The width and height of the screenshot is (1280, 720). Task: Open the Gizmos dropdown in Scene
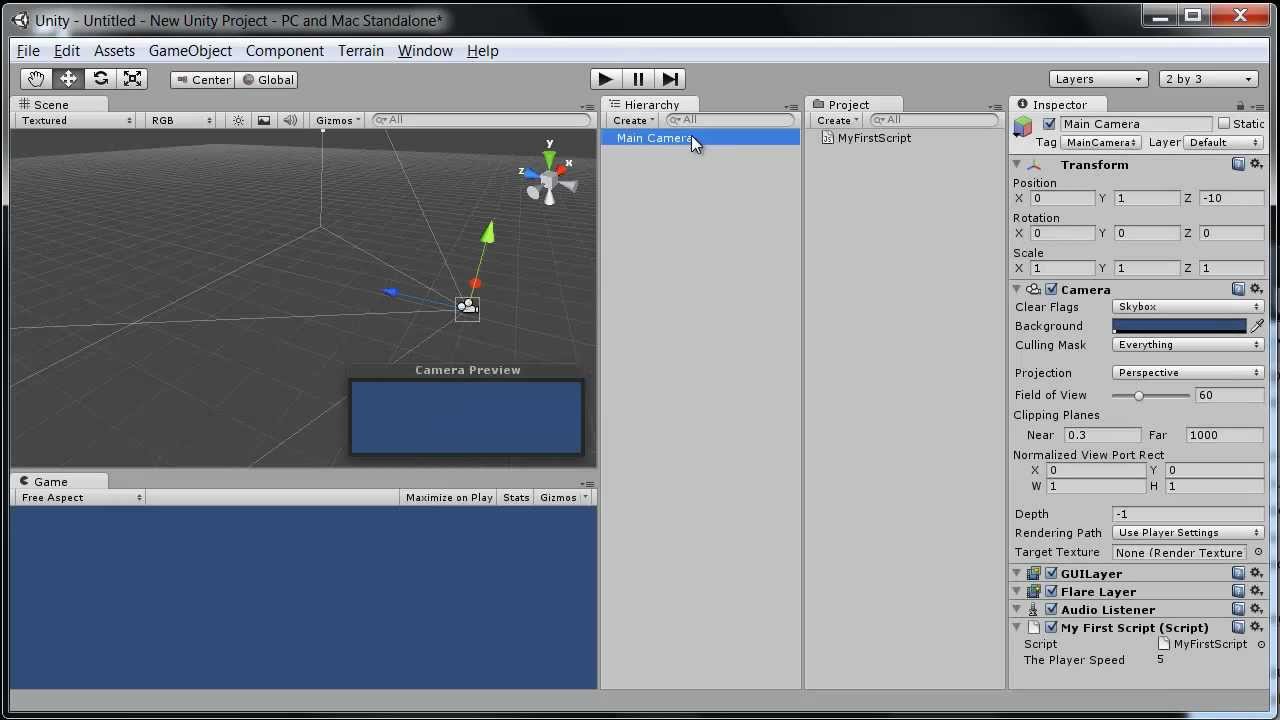[x=338, y=120]
